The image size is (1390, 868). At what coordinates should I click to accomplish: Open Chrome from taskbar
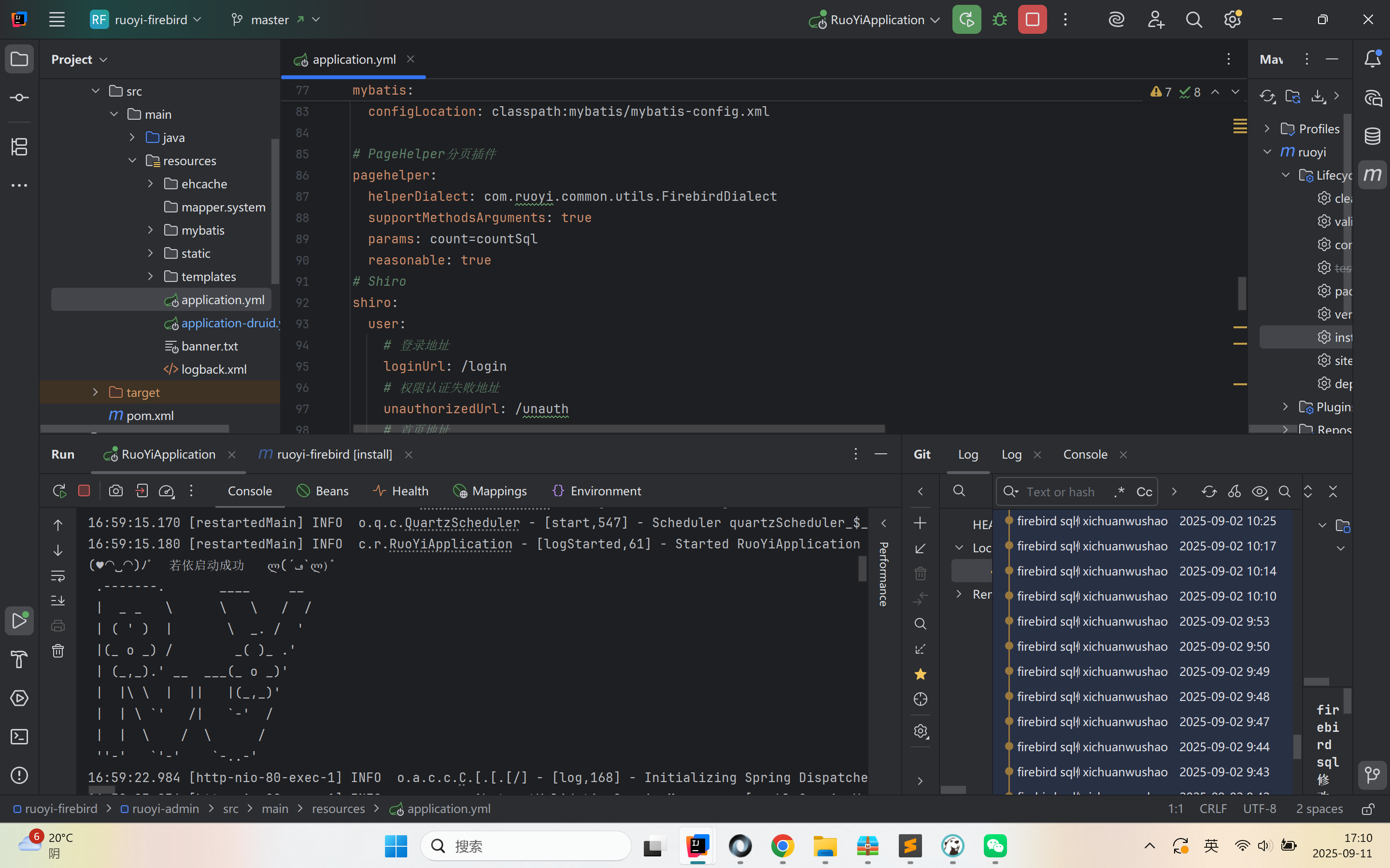click(782, 846)
